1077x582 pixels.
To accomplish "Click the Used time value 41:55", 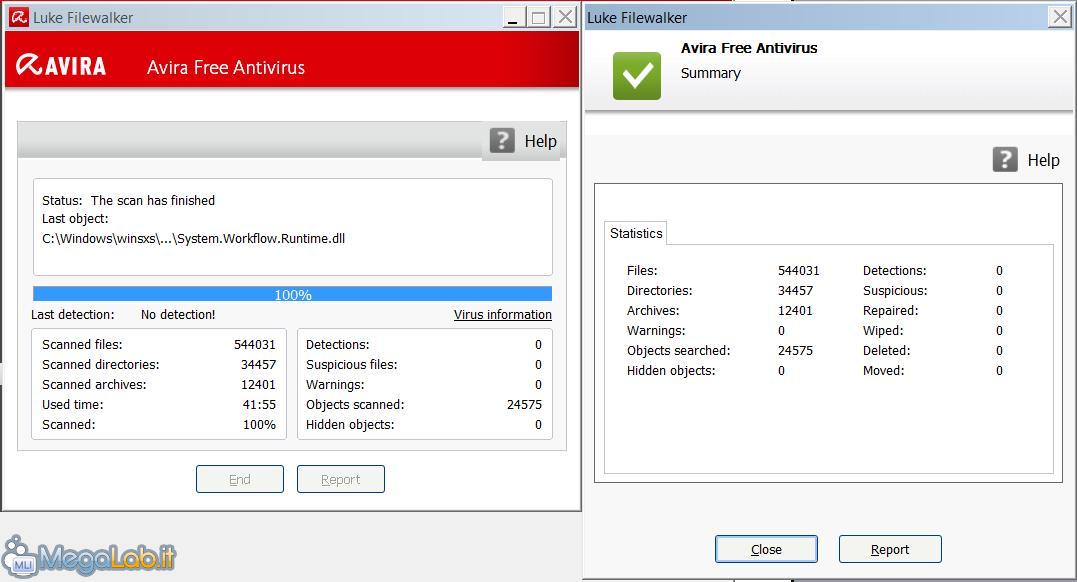I will click(260, 405).
